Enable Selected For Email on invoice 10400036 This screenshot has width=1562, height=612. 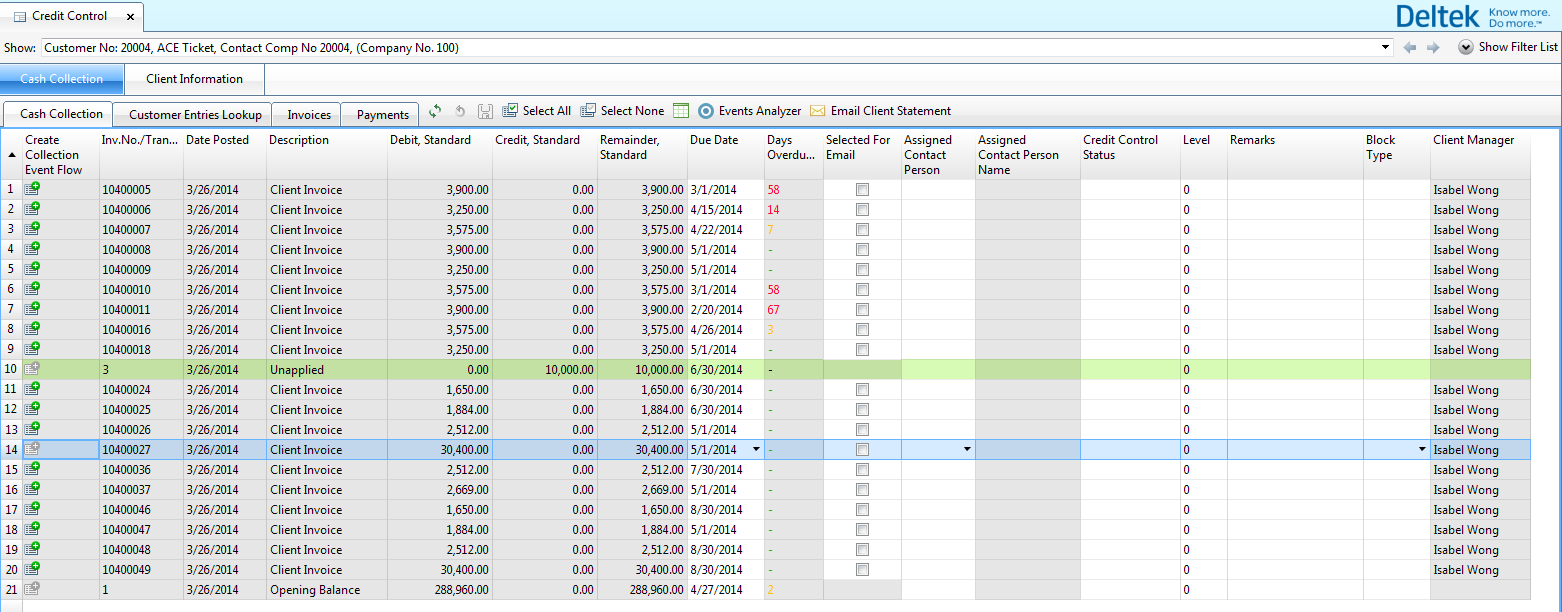pos(862,470)
